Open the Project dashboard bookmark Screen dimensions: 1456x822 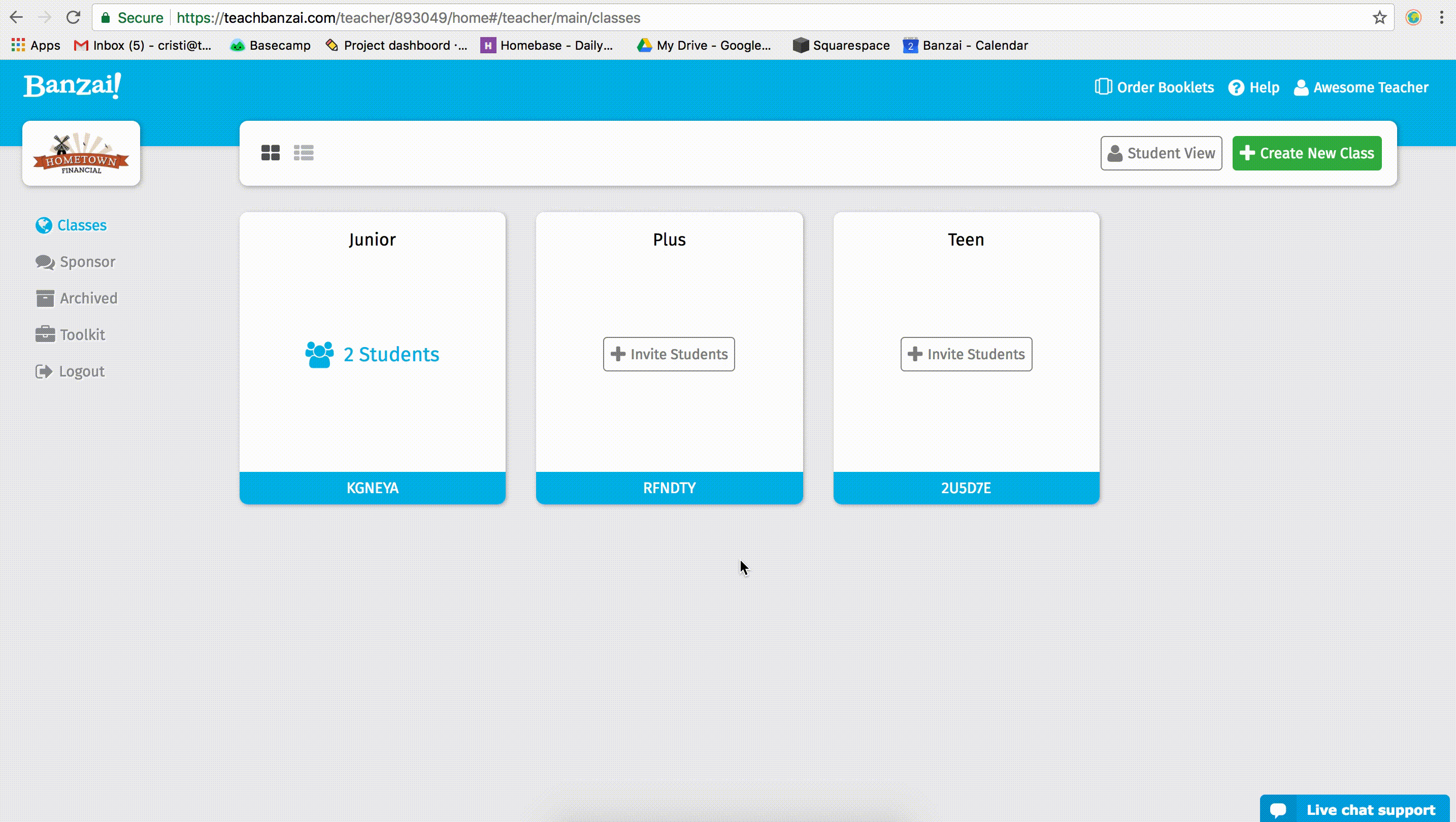pos(397,45)
